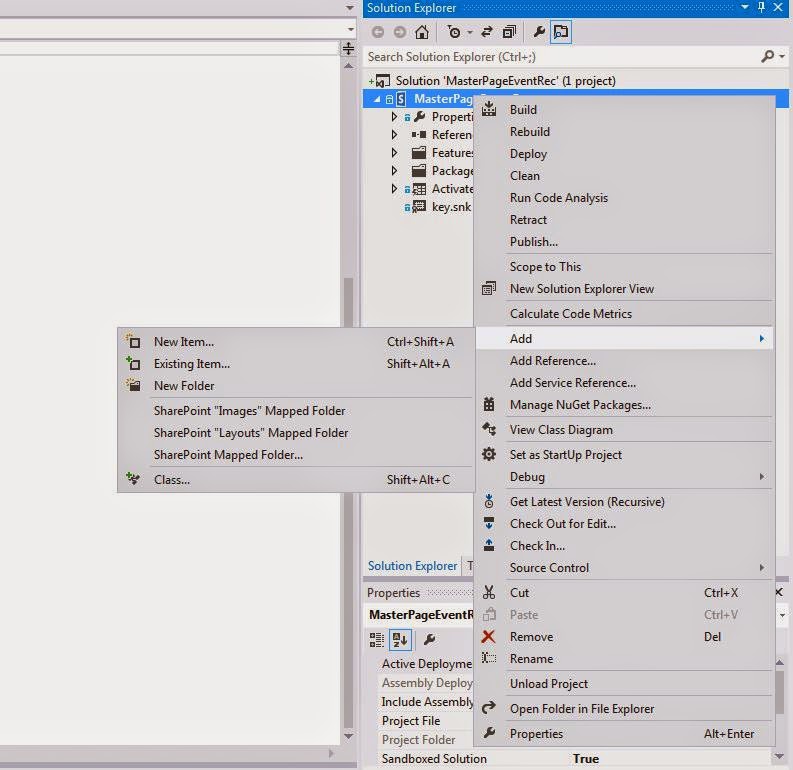Open the search options dropdown arrow

click(x=782, y=56)
